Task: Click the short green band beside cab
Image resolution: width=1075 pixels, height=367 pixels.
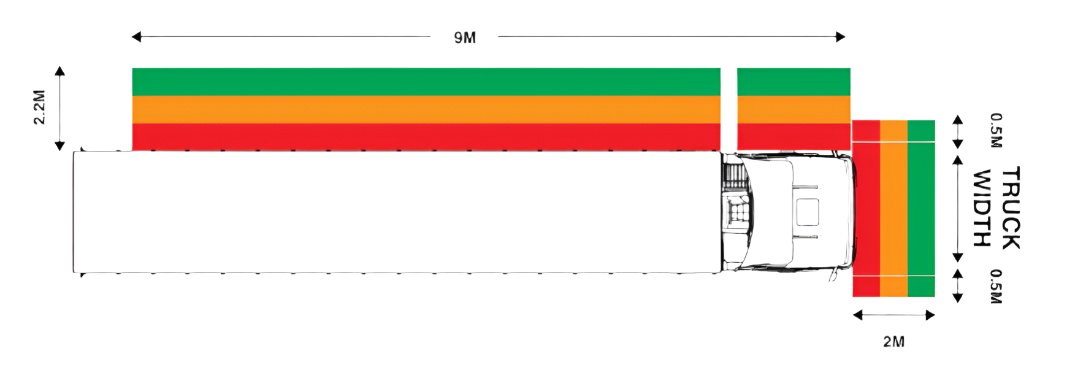Action: (793, 82)
